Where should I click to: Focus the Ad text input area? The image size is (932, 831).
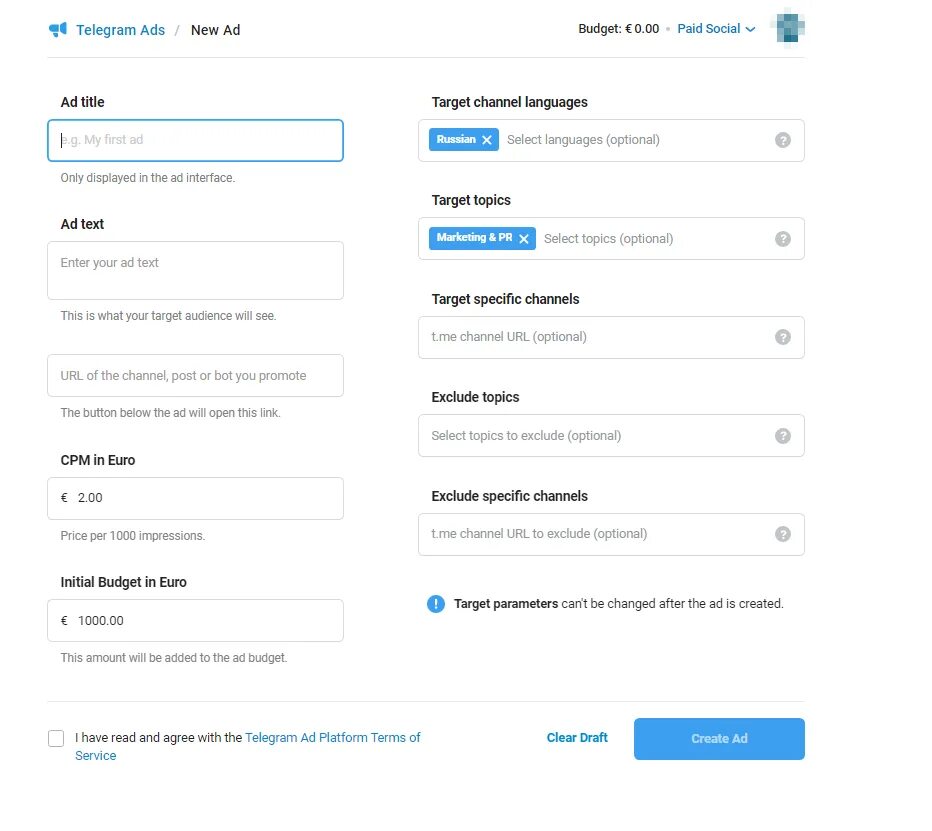(195, 270)
